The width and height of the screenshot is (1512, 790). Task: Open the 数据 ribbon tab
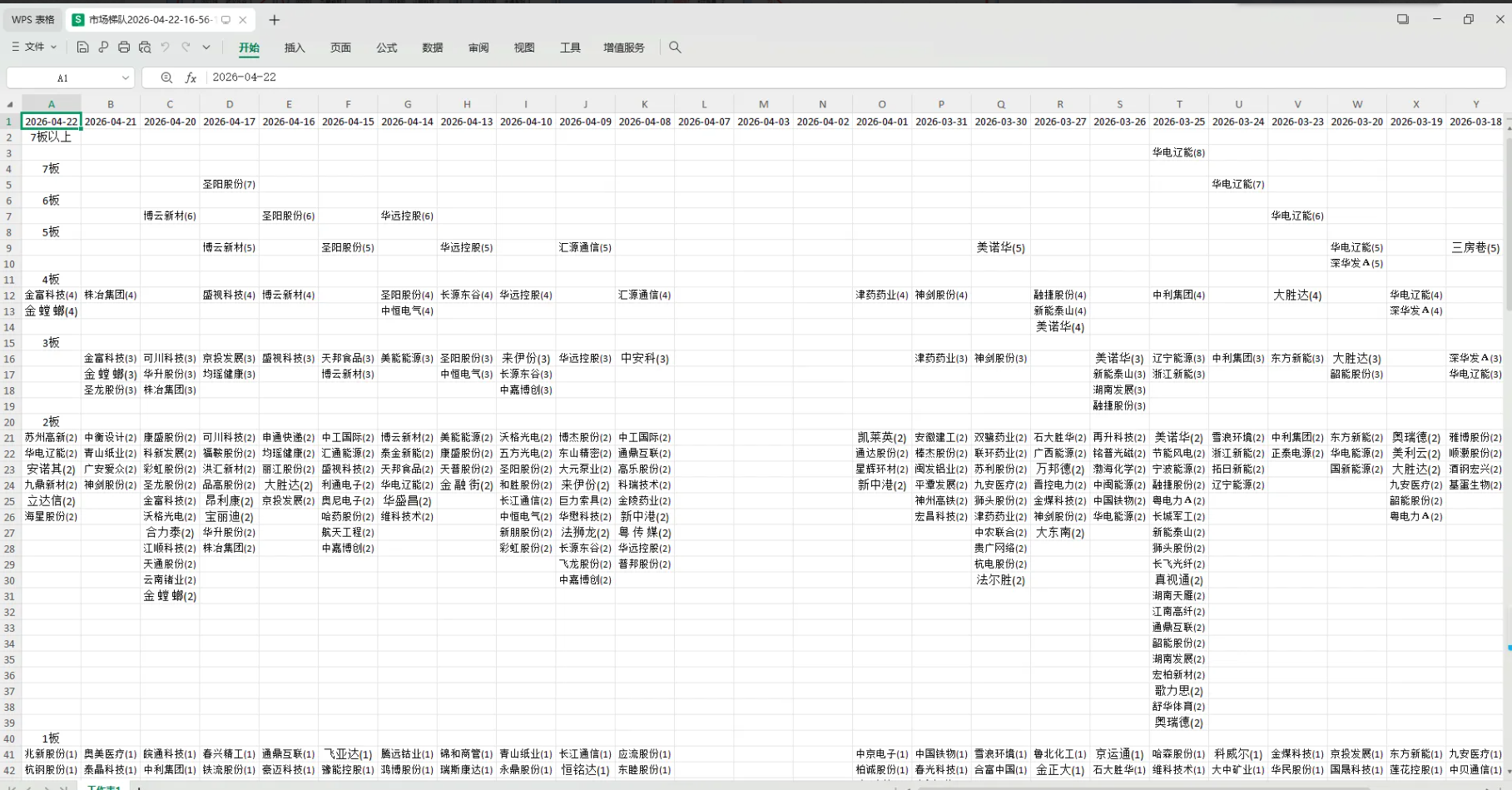(433, 47)
